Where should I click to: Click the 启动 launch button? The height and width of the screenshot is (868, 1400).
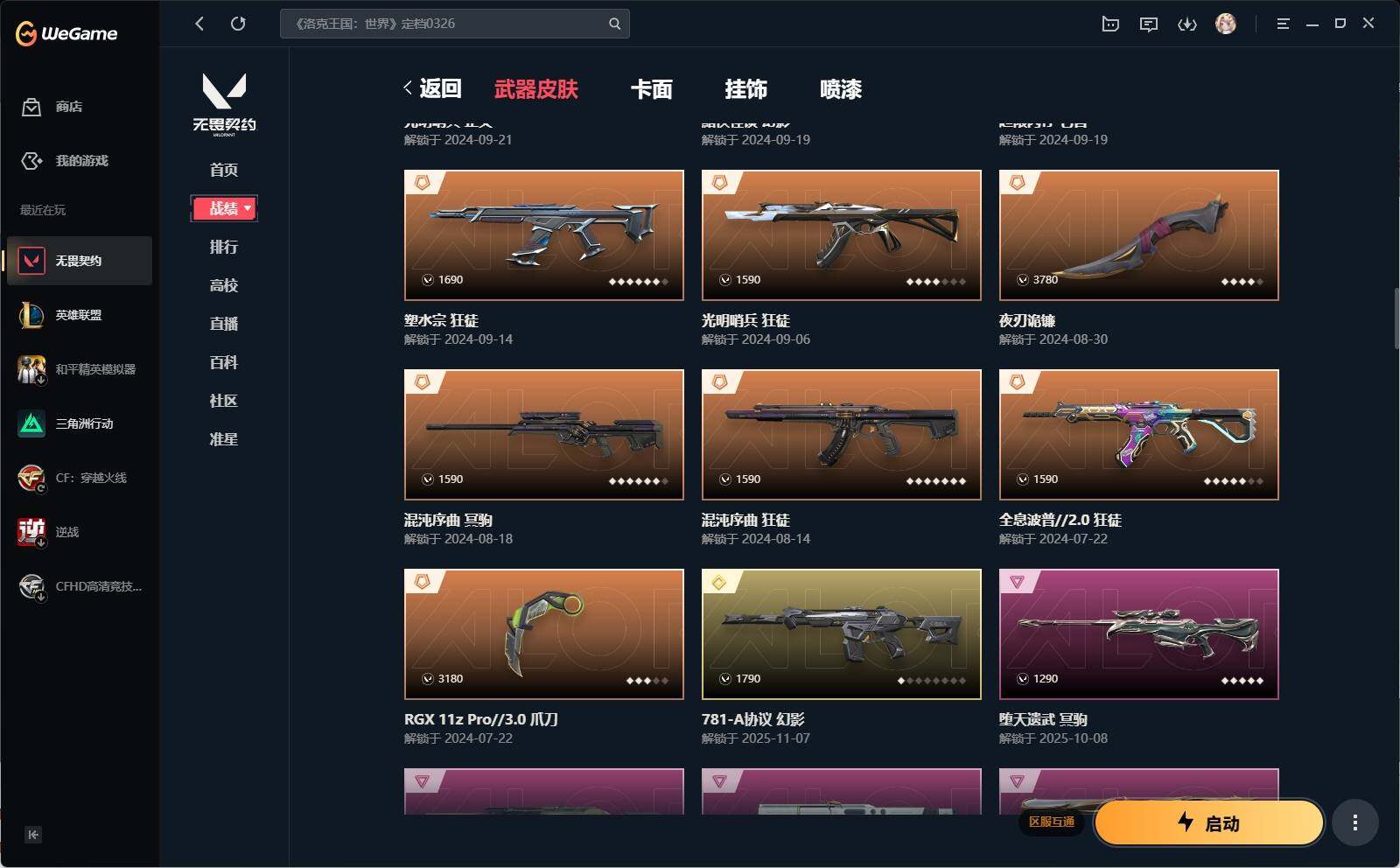point(1208,822)
